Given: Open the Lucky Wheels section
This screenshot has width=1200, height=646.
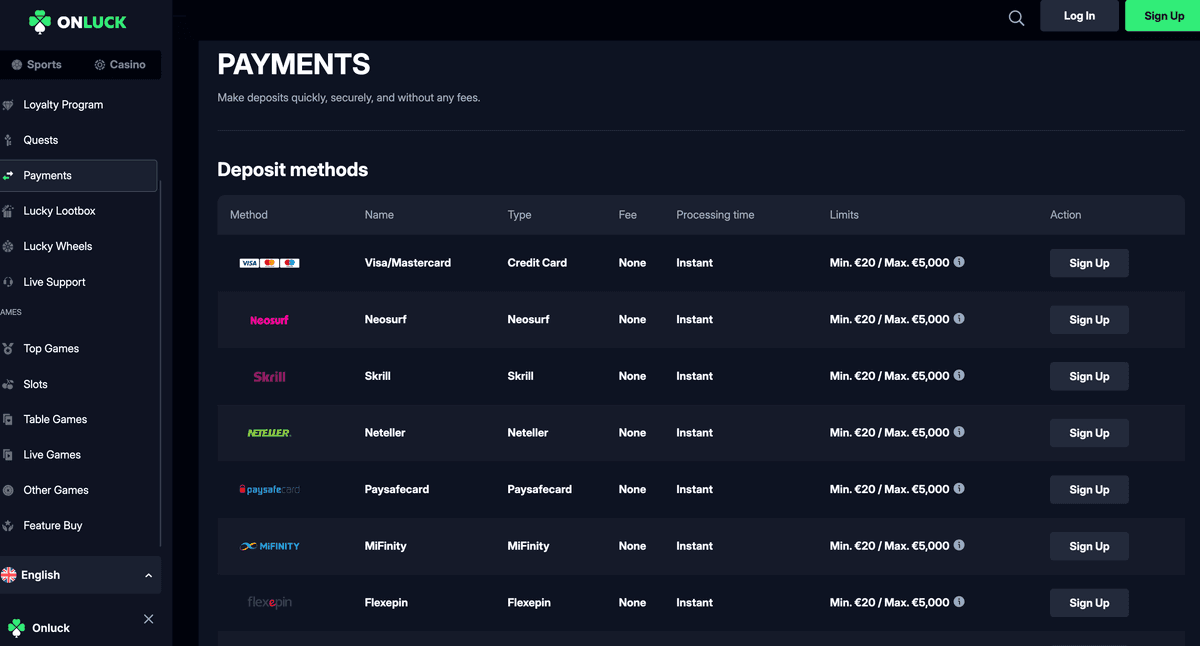Looking at the screenshot, I should point(56,246).
